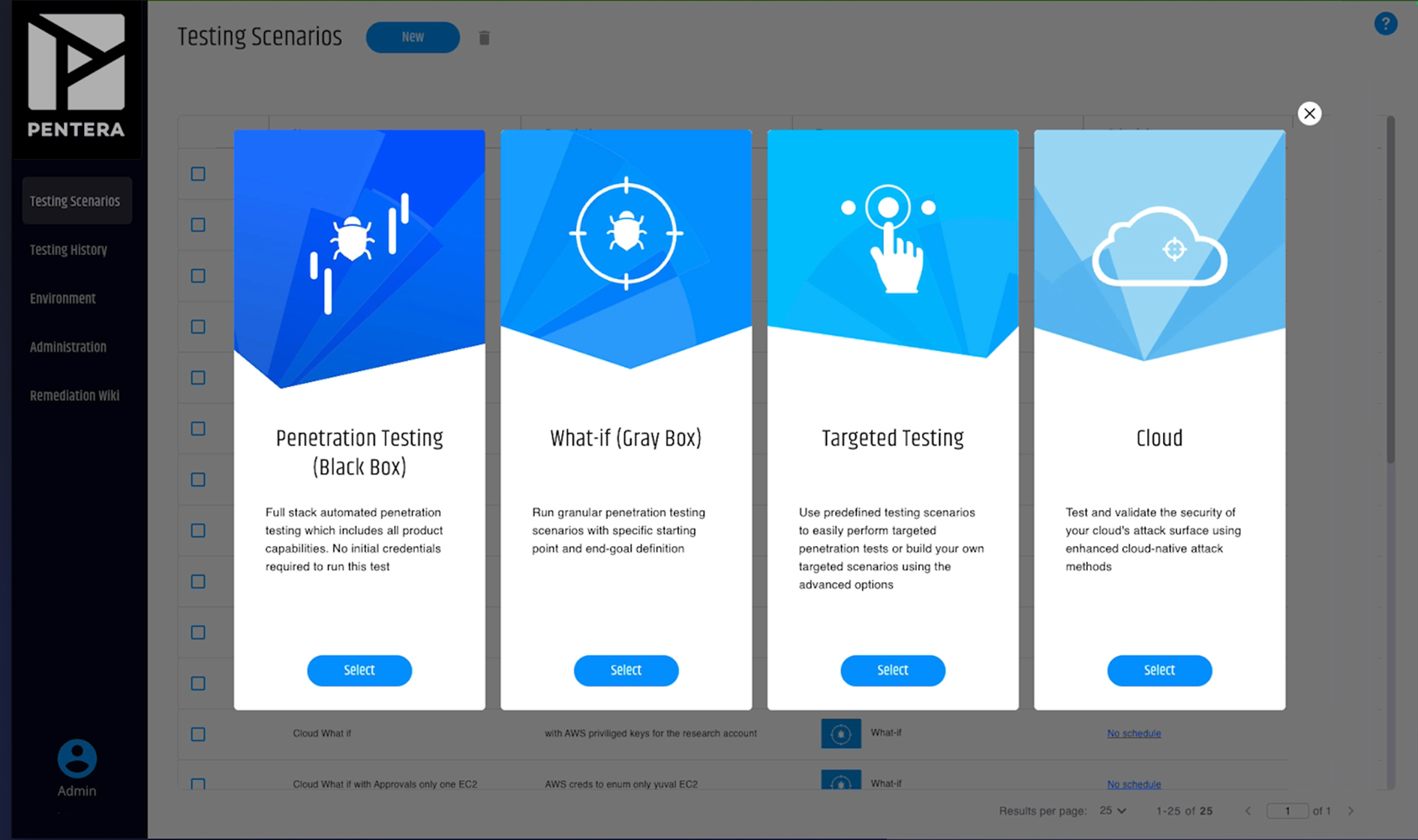Open the help question mark icon
1418x840 pixels.
tap(1385, 24)
